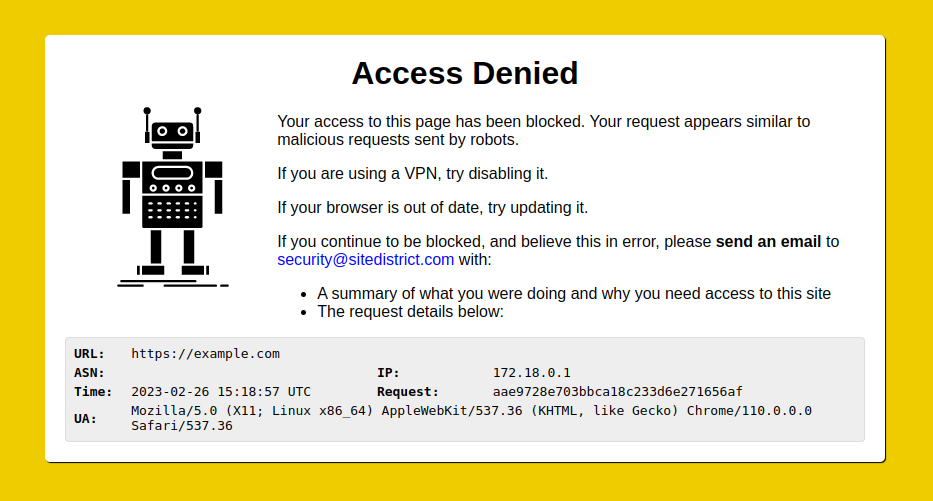Click the "URL:" field label
Viewport: 933px width, 501px height.
point(89,354)
